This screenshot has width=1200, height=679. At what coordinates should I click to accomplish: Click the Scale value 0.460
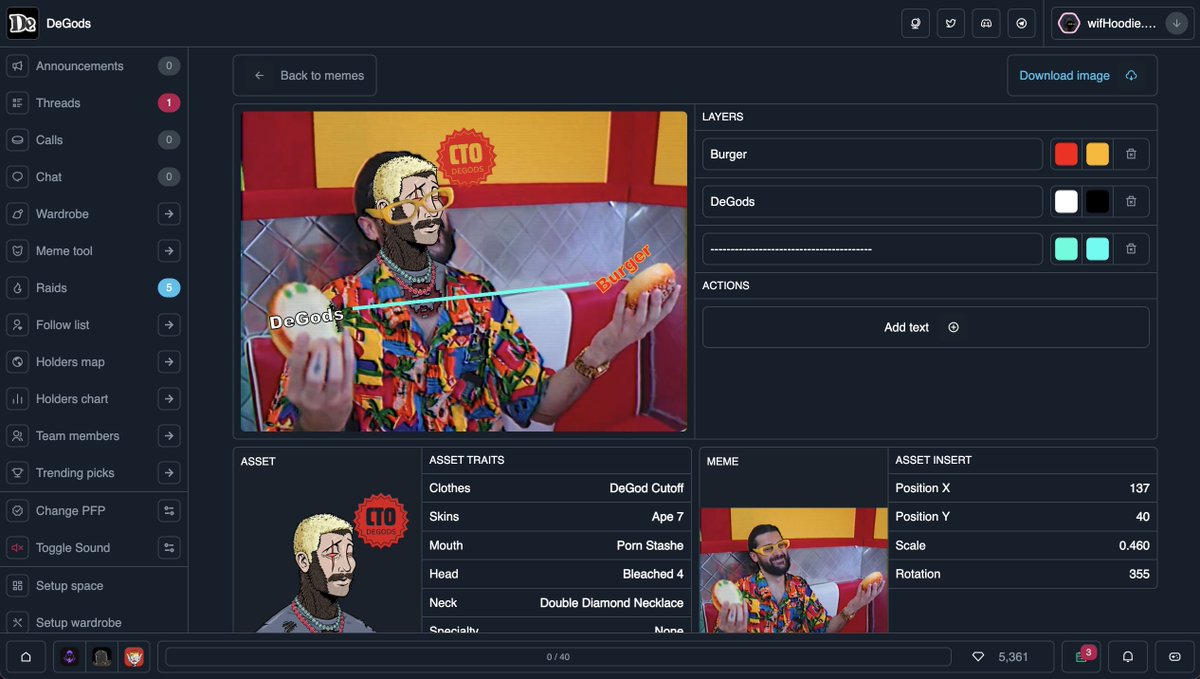(1134, 546)
